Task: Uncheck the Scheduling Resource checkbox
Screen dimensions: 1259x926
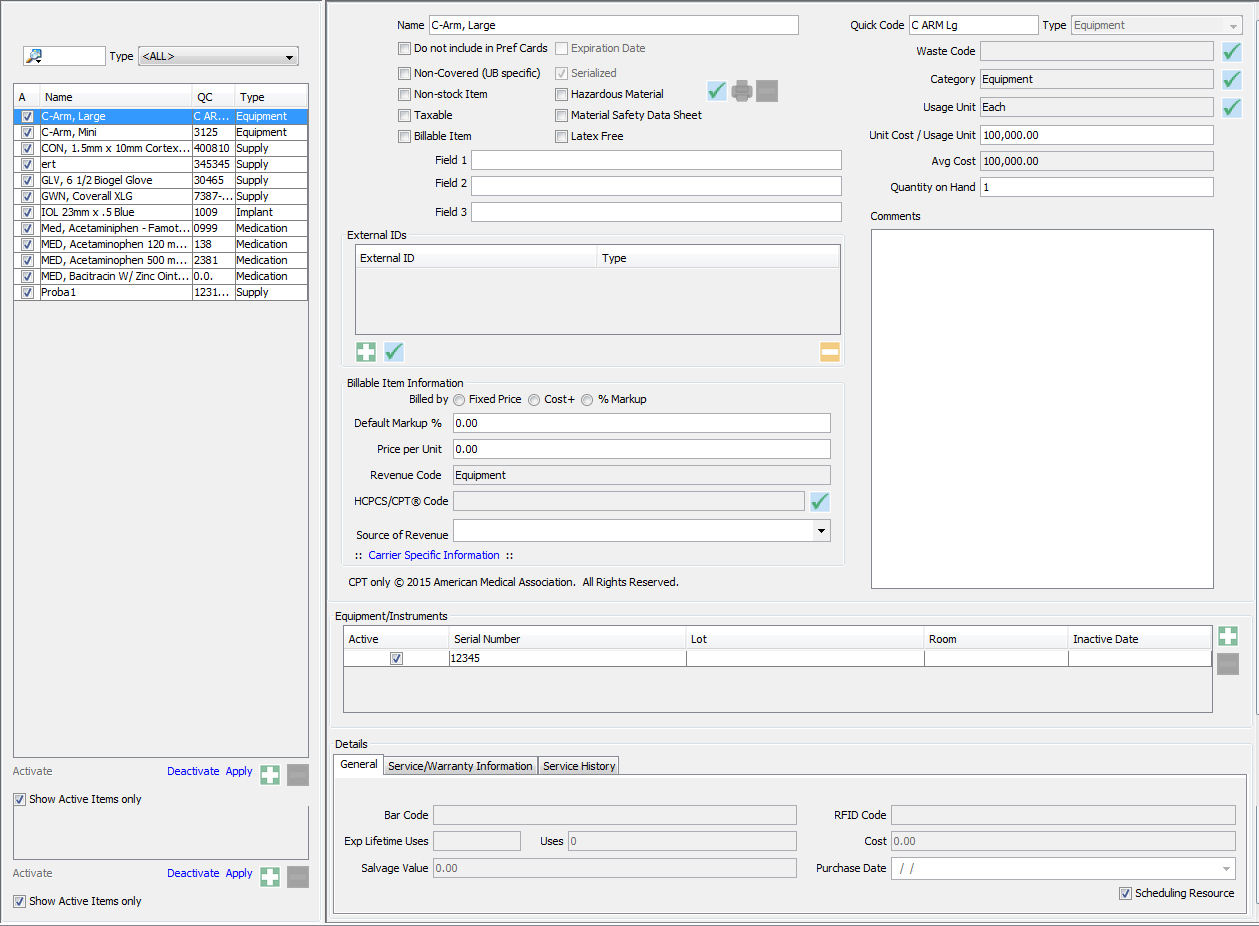Action: tap(1126, 894)
